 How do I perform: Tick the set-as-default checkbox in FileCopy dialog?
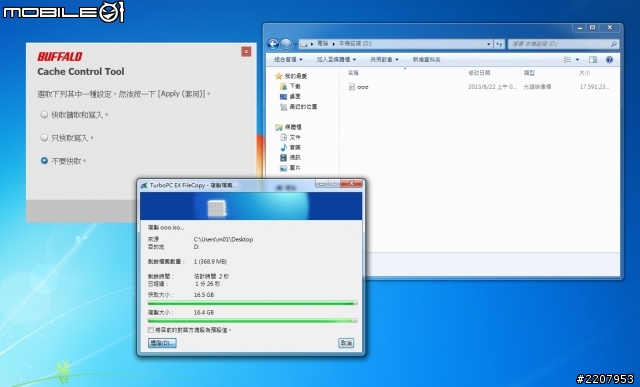(151, 329)
